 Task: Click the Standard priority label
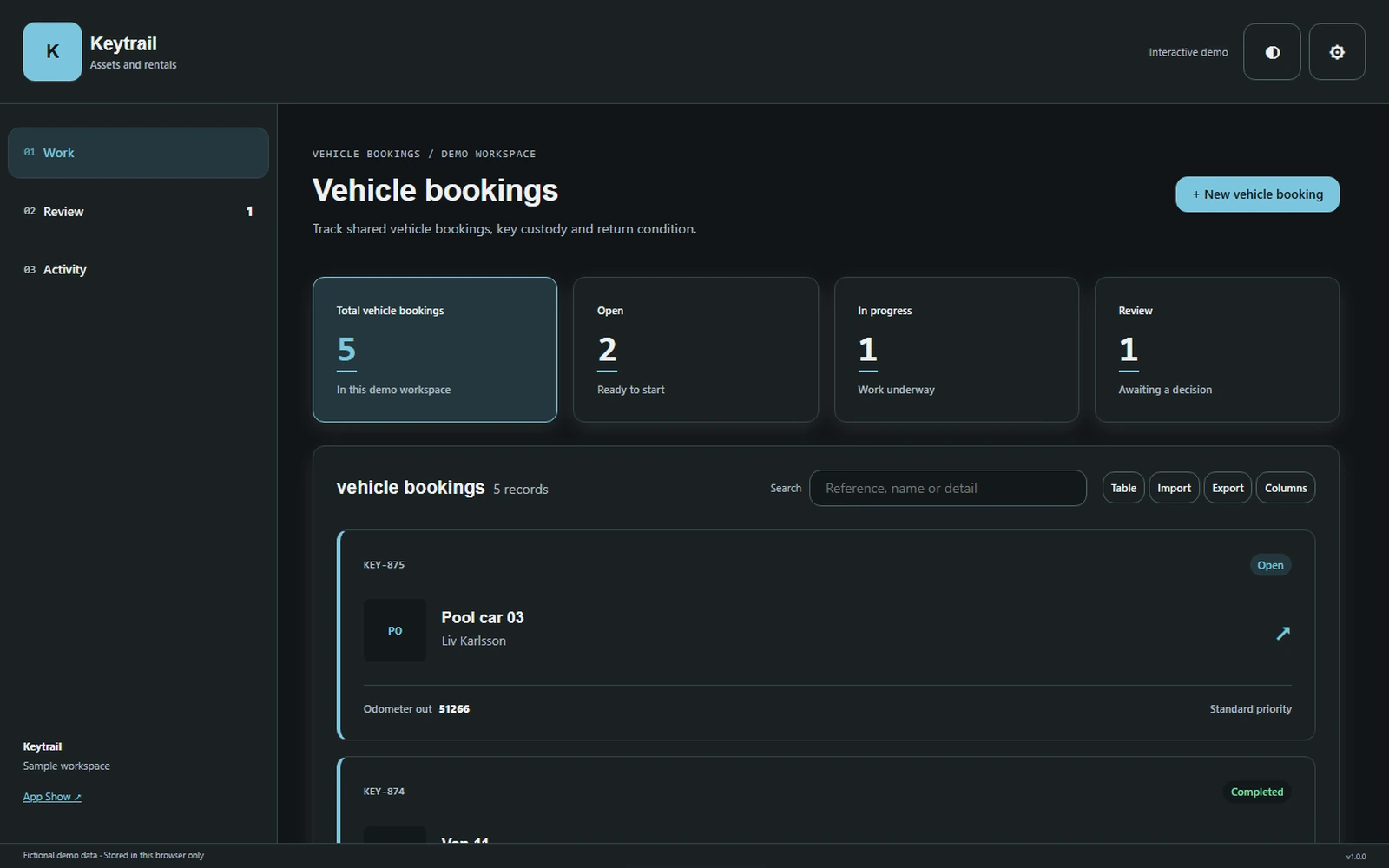tap(1250, 709)
